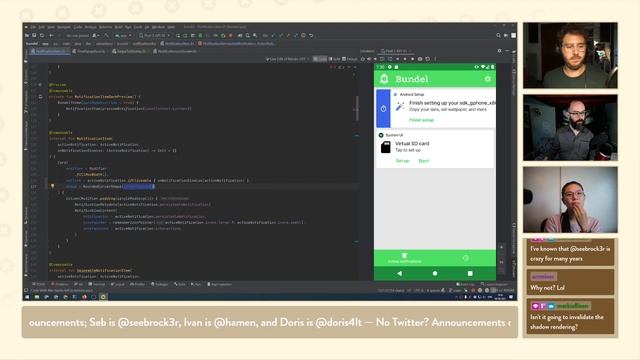This screenshot has width=640, height=360.
Task: Click the Windows Start button
Action: 27,297
